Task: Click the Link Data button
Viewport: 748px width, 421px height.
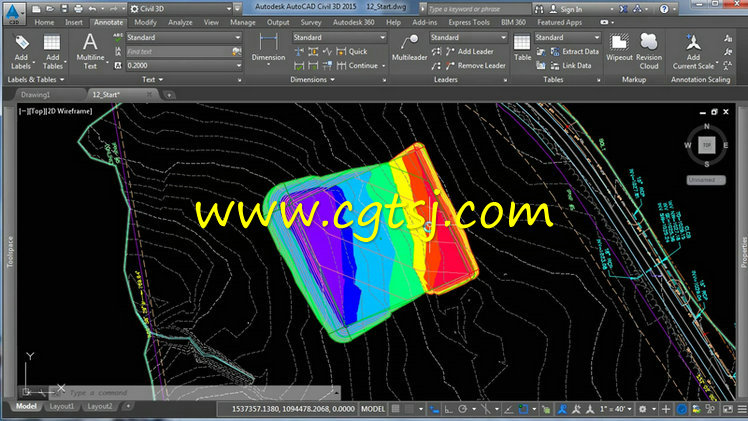Action: click(x=571, y=66)
